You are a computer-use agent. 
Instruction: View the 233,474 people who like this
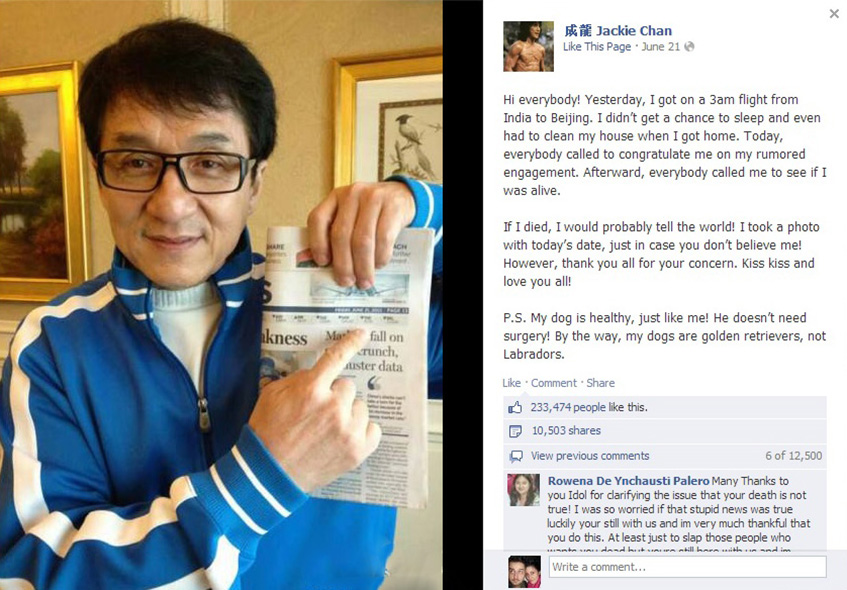[x=589, y=407]
